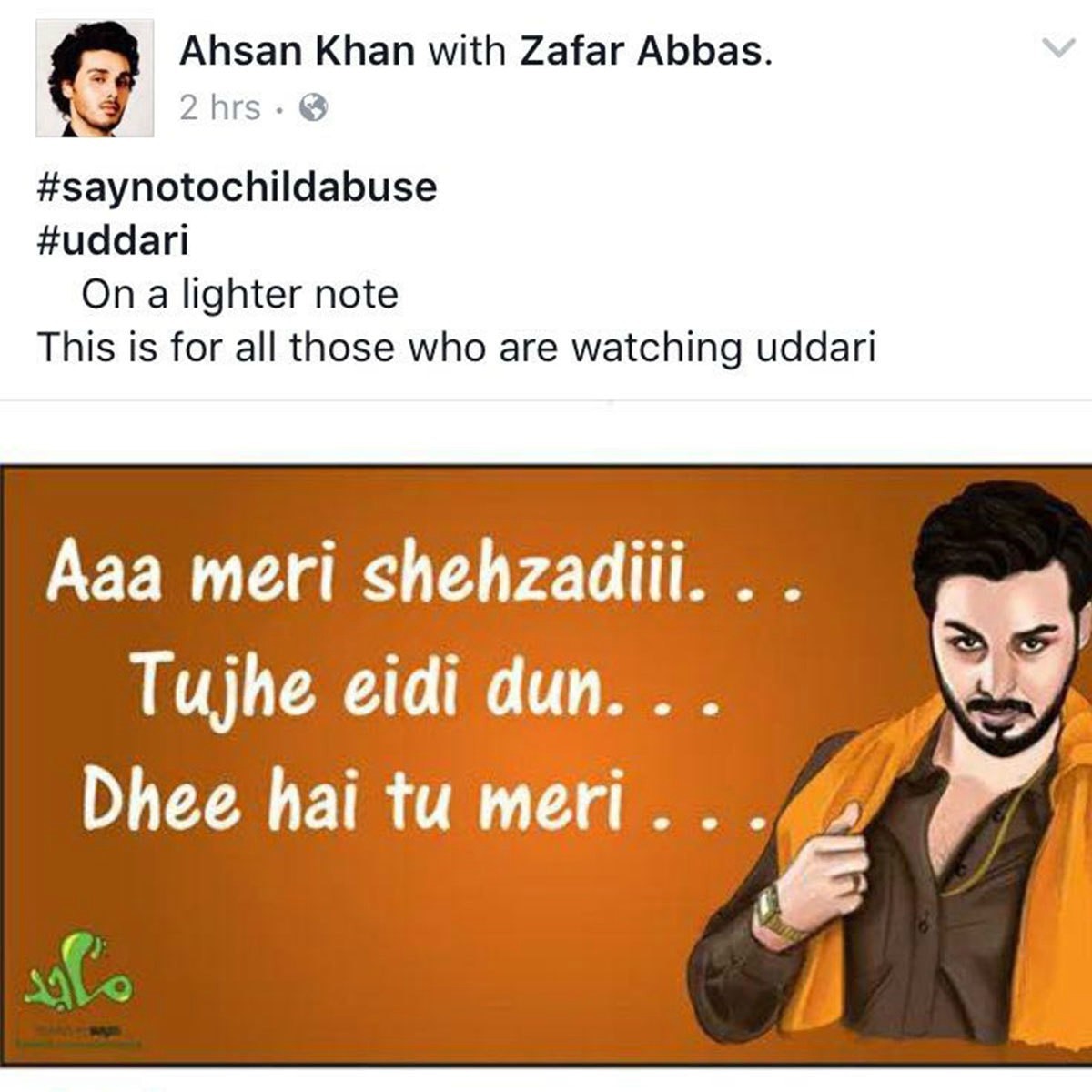The height and width of the screenshot is (1092, 1092).
Task: Click the 'Aaa meri shehzadiii' text in image
Action: pyautogui.click(x=424, y=573)
